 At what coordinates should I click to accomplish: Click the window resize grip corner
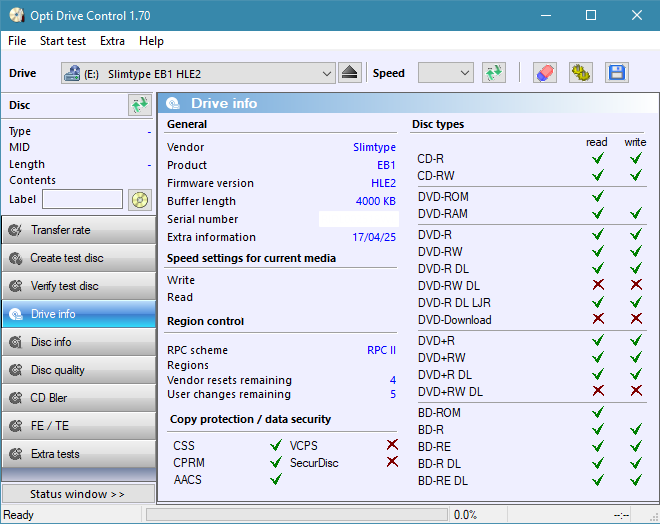tap(655, 517)
